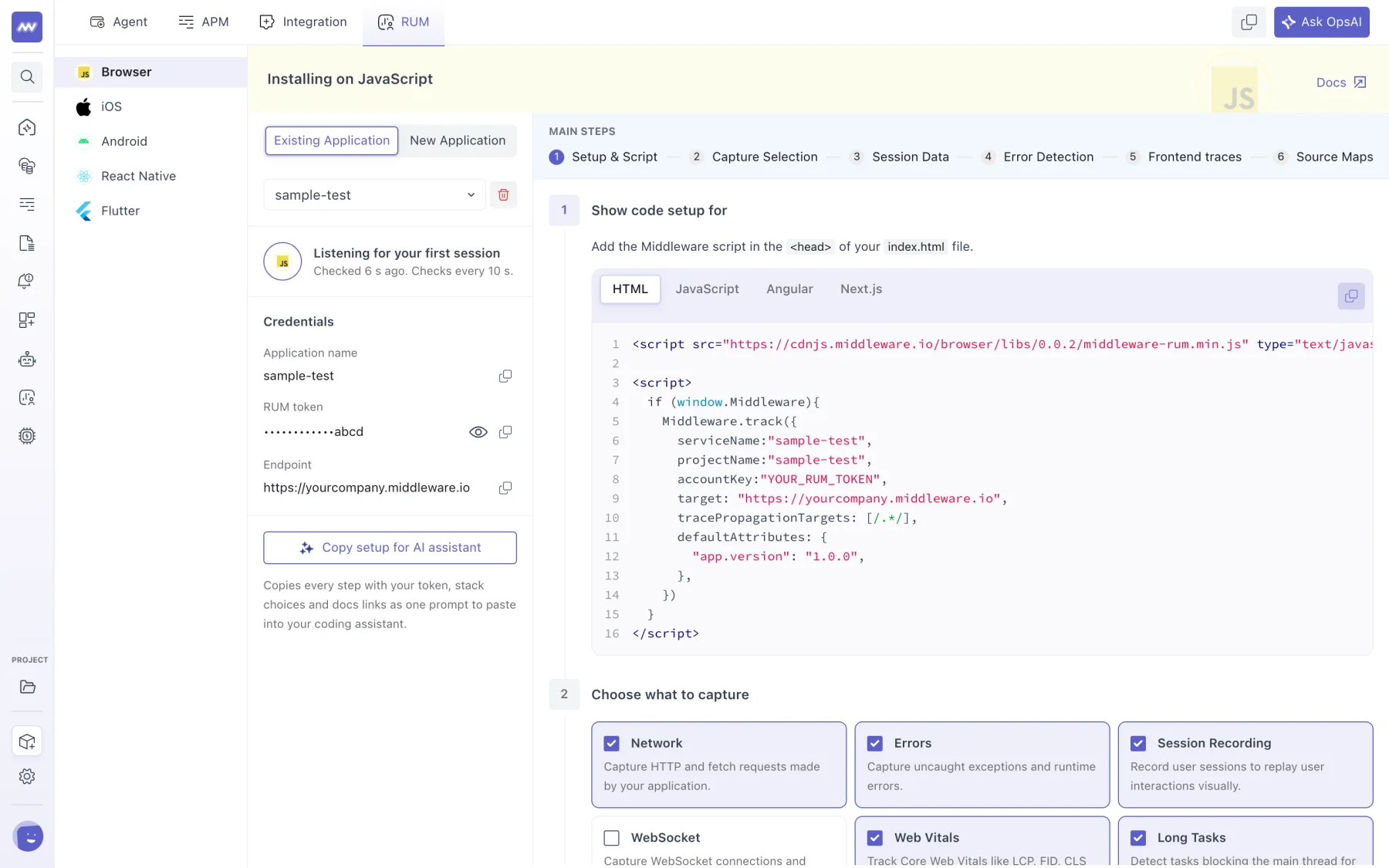Open the alerts bell icon in sidebar
This screenshot has width=1389, height=868.
(x=27, y=281)
